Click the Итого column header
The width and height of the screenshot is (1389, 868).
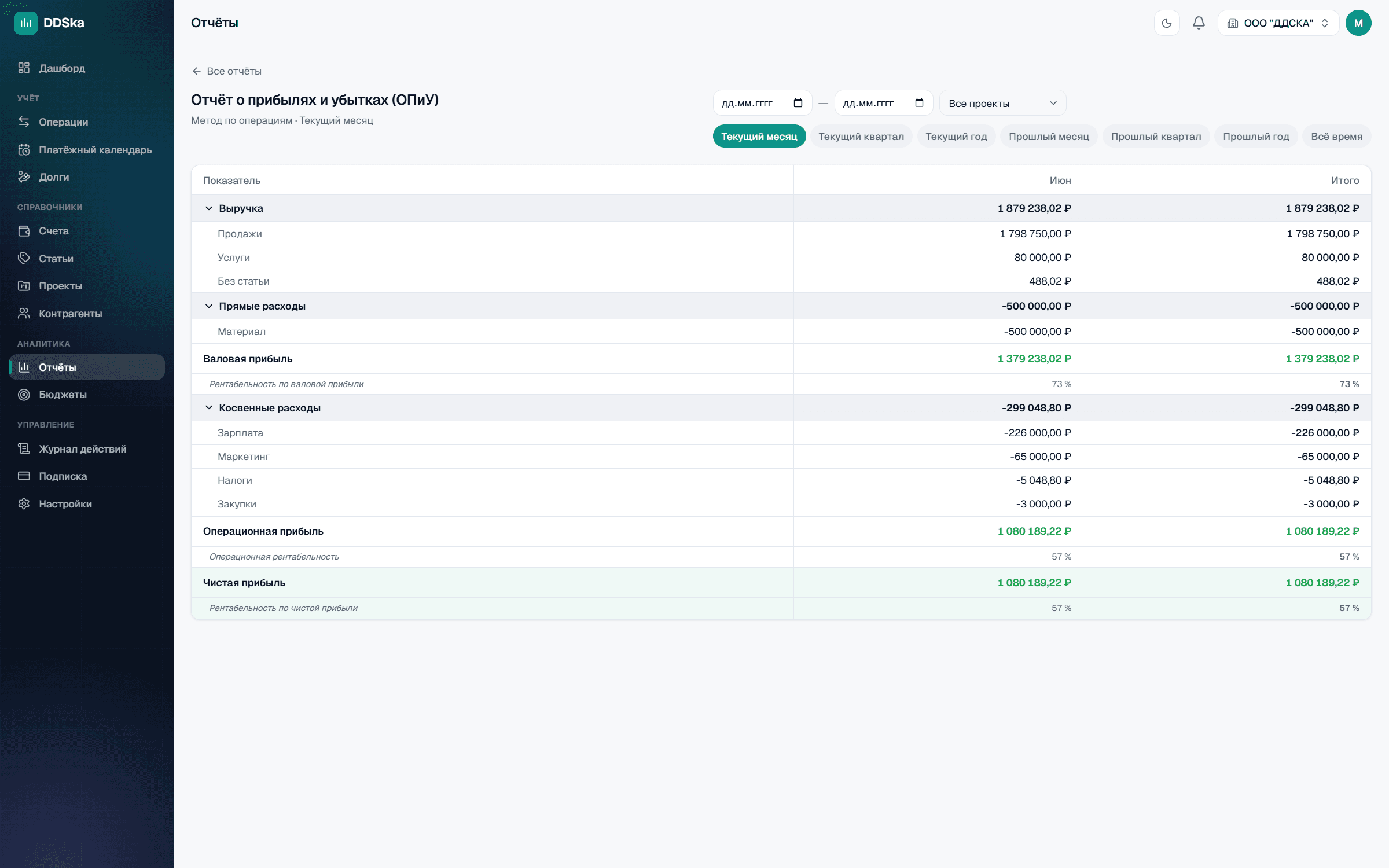[1345, 181]
